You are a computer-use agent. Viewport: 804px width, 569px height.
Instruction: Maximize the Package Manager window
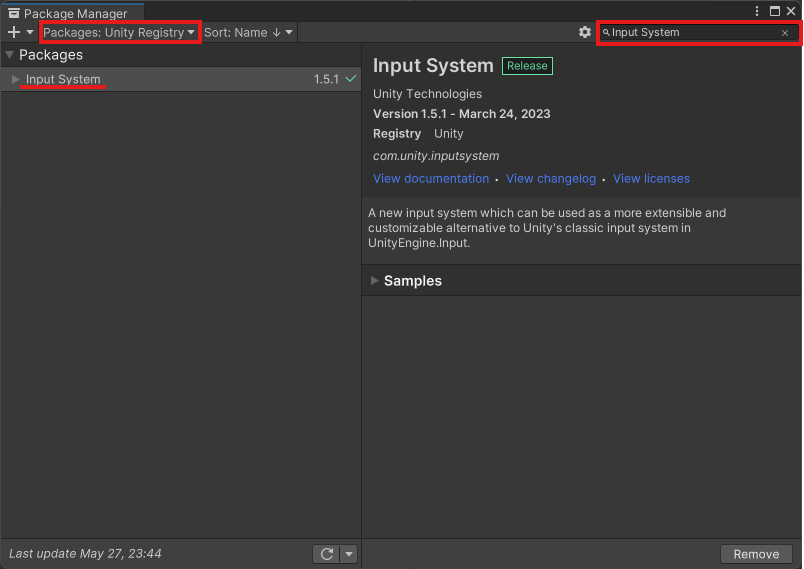pyautogui.click(x=775, y=11)
